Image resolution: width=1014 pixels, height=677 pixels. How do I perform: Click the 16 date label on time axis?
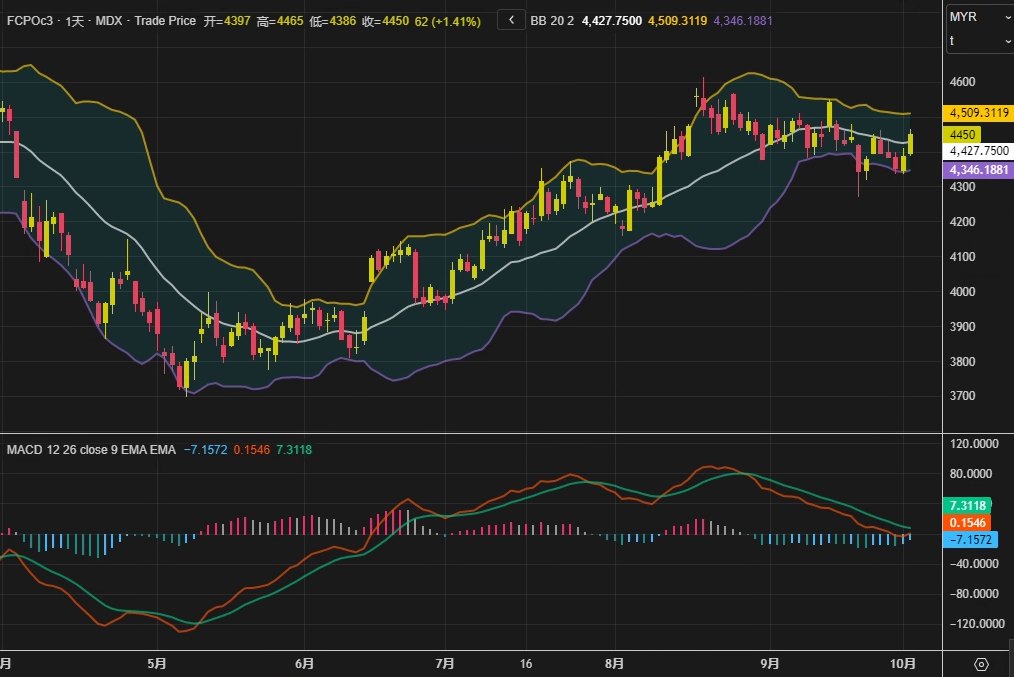click(526, 663)
